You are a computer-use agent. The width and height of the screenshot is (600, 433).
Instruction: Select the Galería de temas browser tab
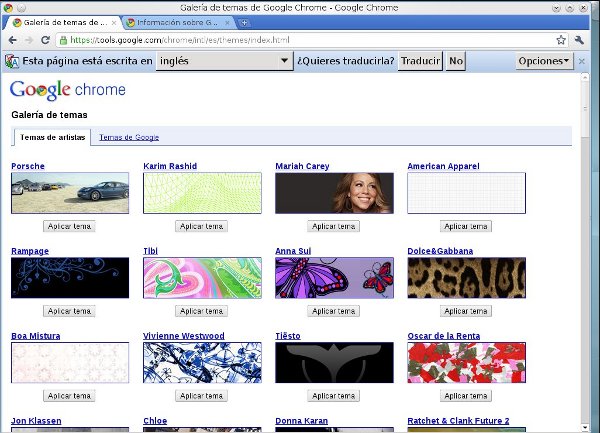(x=64, y=23)
